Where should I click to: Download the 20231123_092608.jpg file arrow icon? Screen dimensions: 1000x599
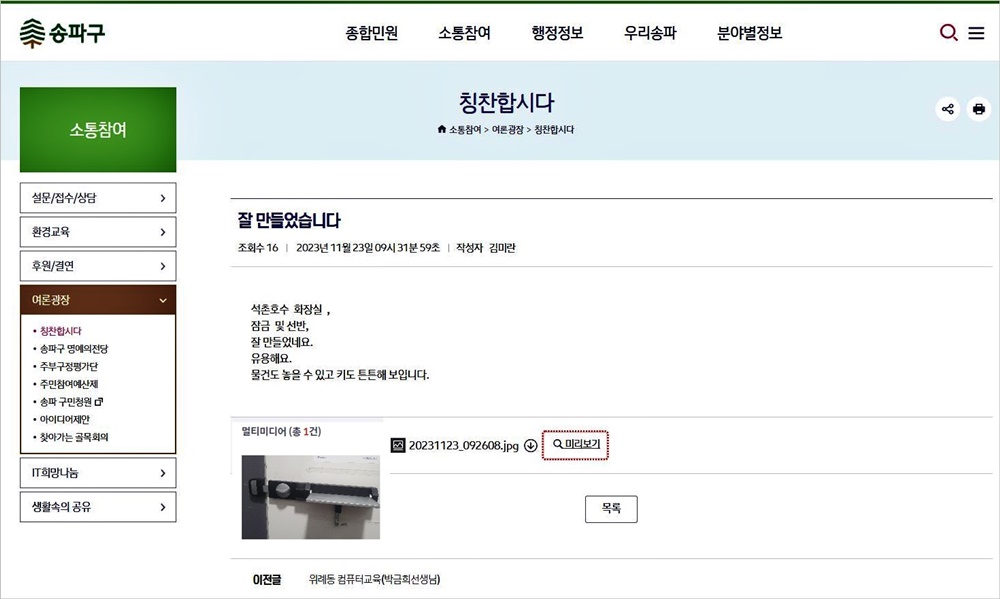pos(531,445)
